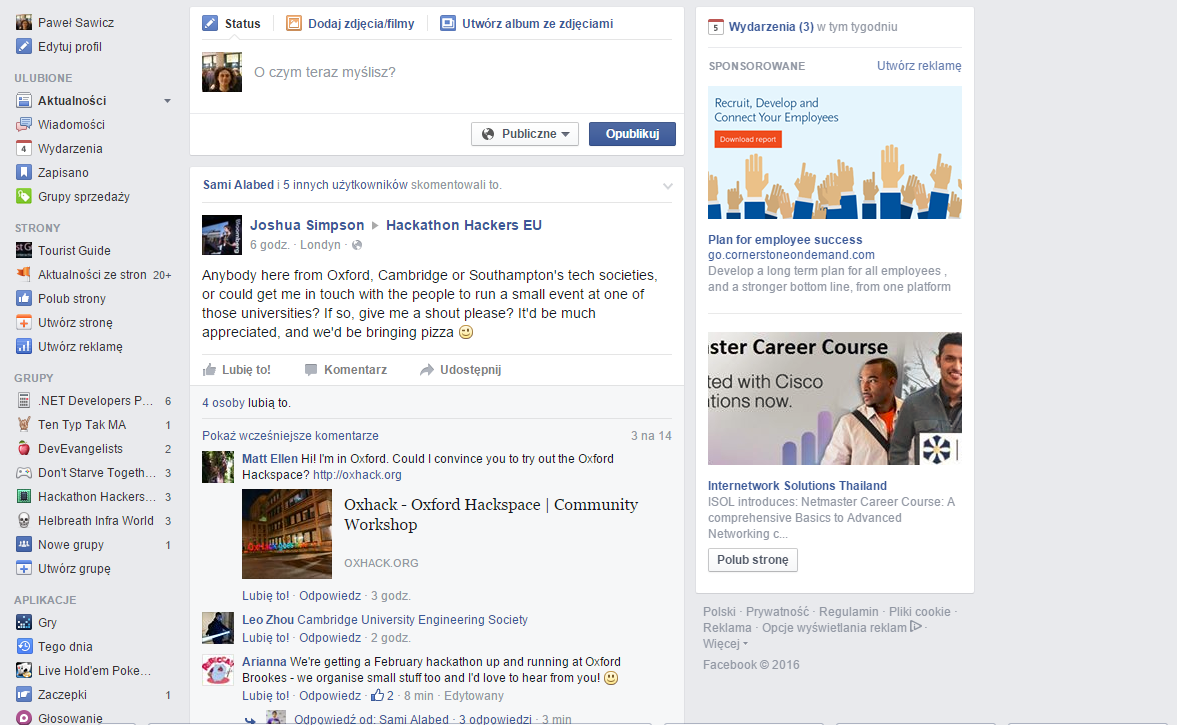This screenshot has height=725, width=1177.
Task: Click Utwórz reklamę link in sponsored panel
Action: (919, 66)
